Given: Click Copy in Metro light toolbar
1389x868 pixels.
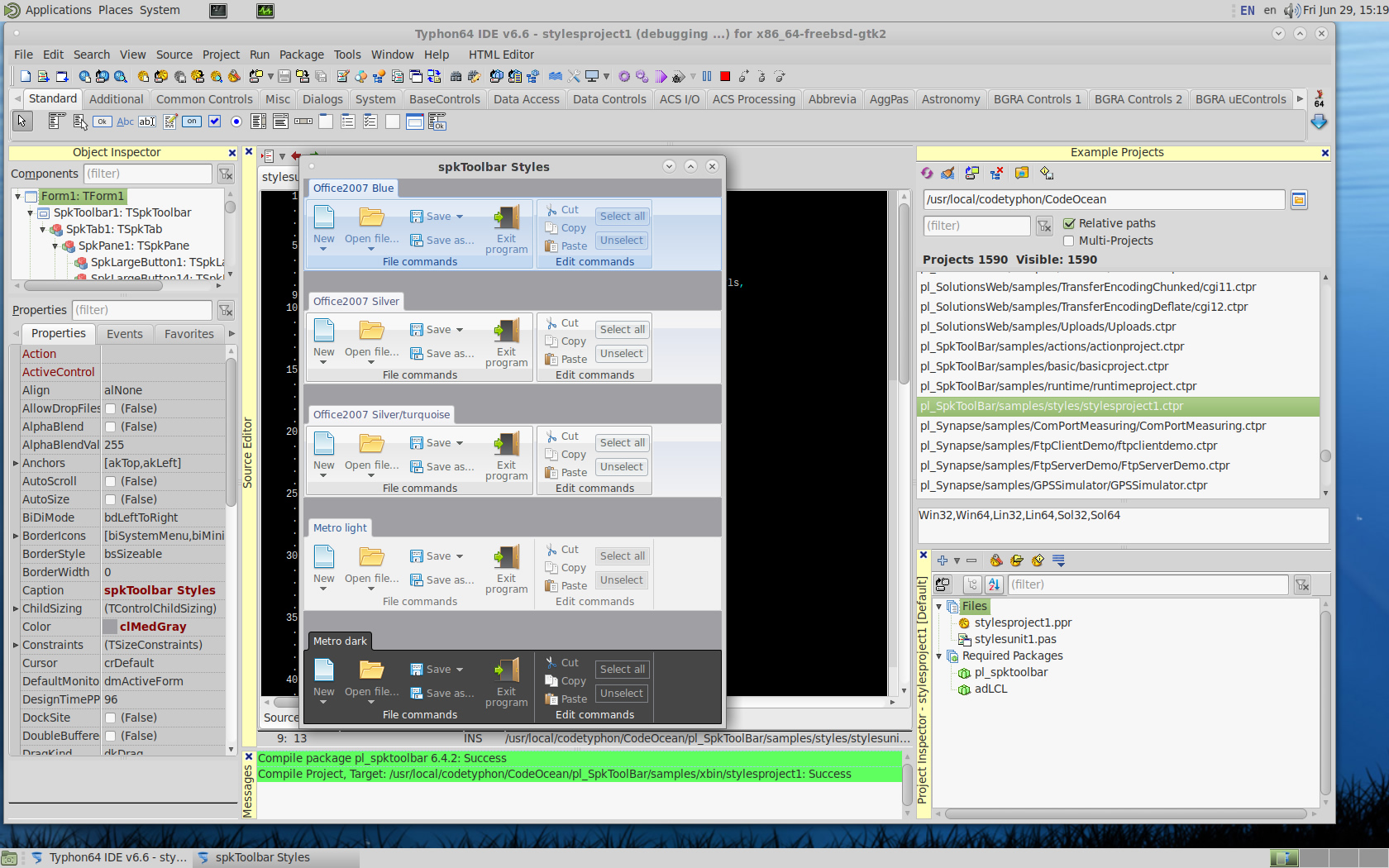Looking at the screenshot, I should pos(566,568).
